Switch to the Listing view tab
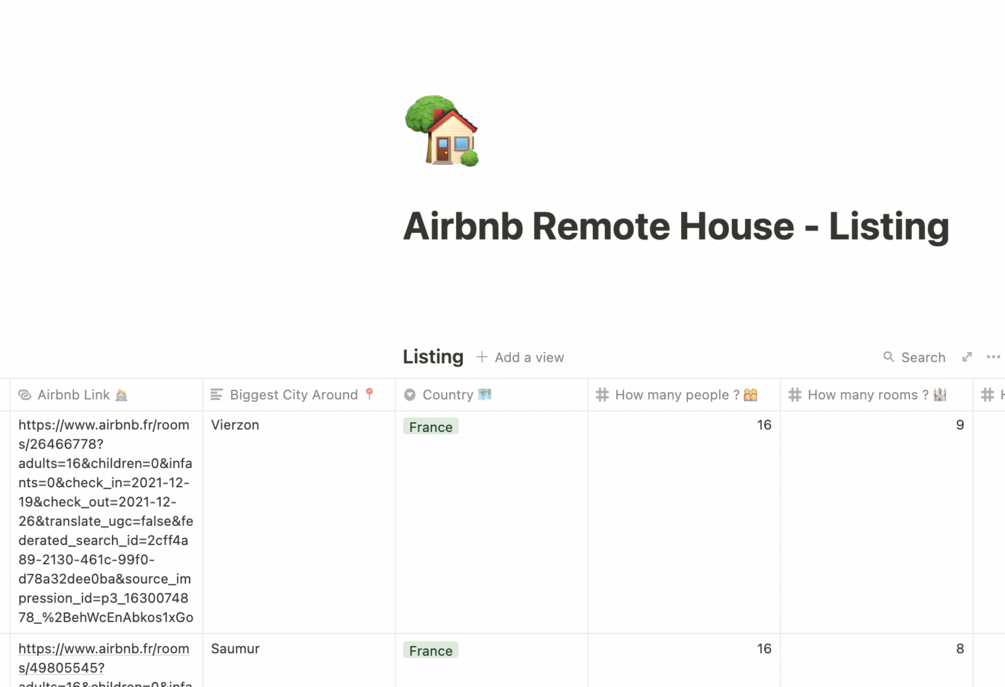Image resolution: width=1005 pixels, height=687 pixels. pos(432,357)
